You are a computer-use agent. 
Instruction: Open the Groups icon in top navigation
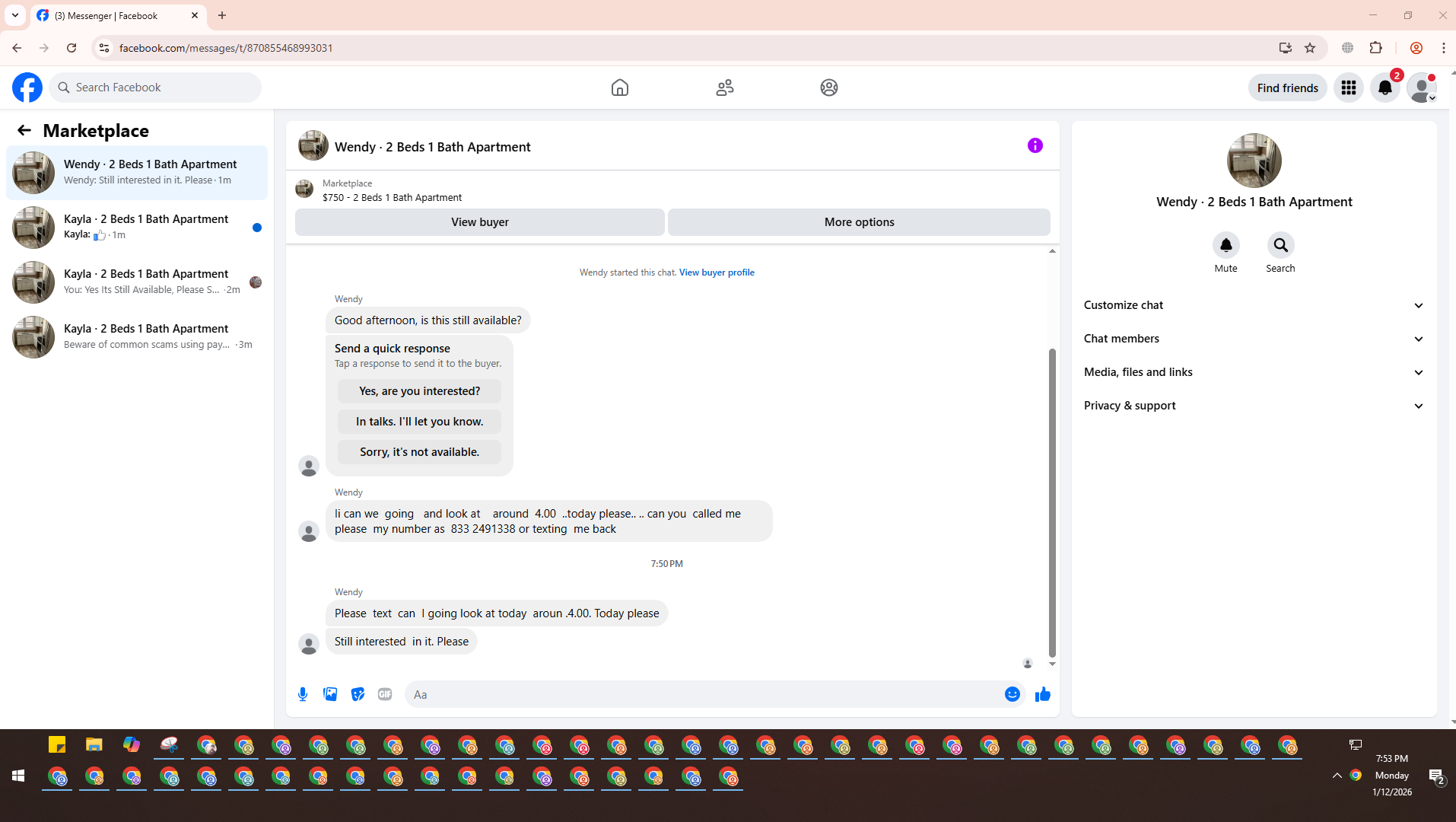829,88
